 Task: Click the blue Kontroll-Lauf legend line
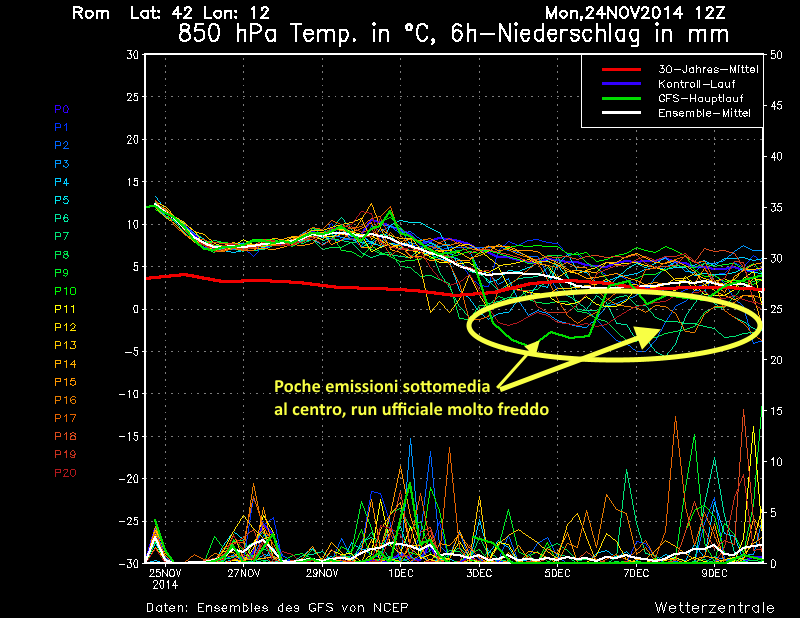621,84
